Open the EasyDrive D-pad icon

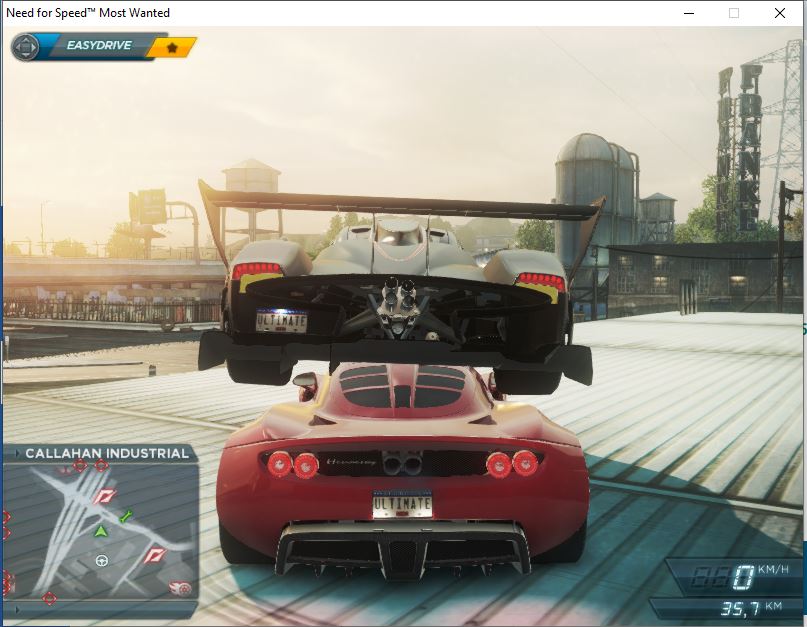point(25,47)
